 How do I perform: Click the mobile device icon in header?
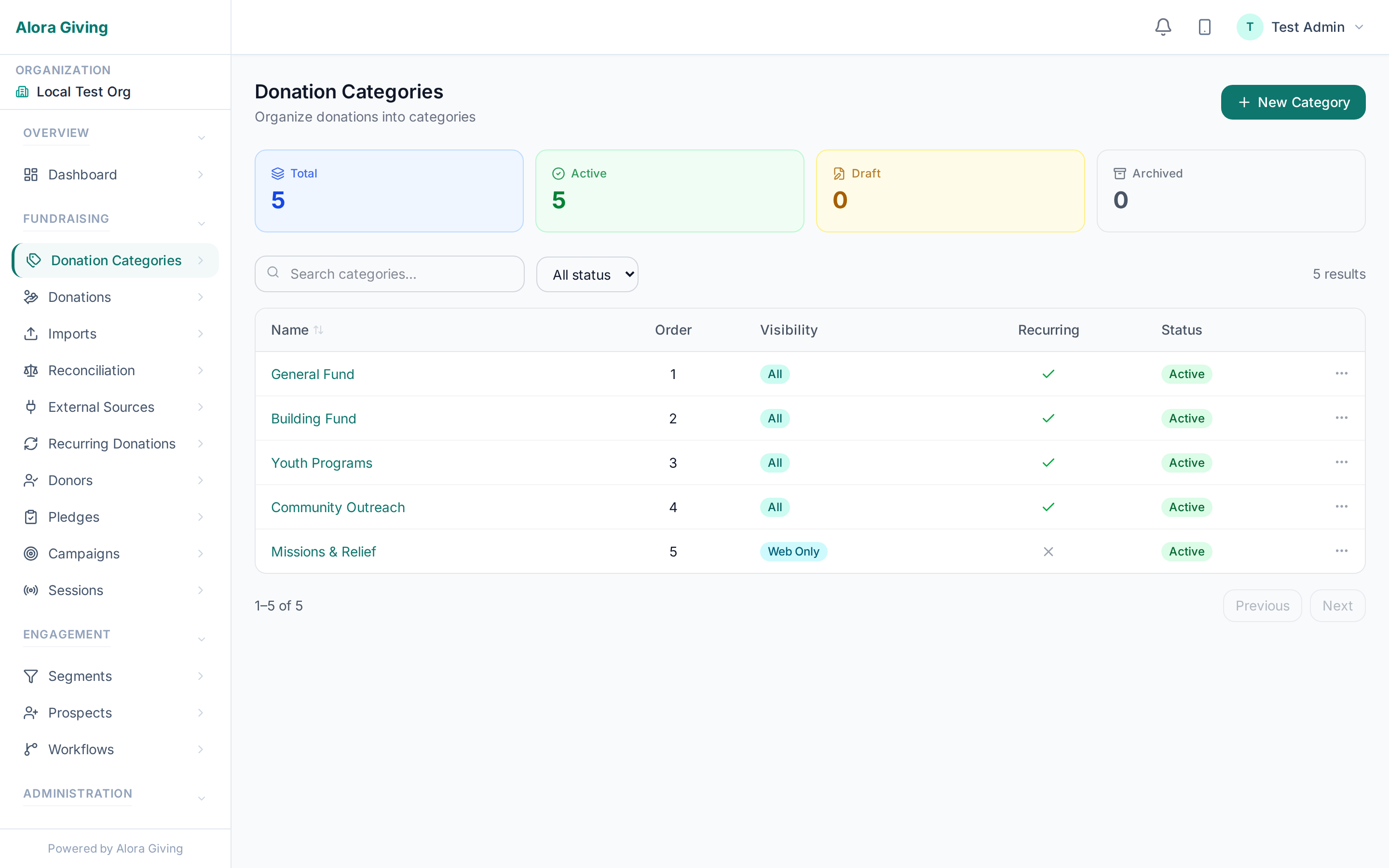[x=1204, y=27]
